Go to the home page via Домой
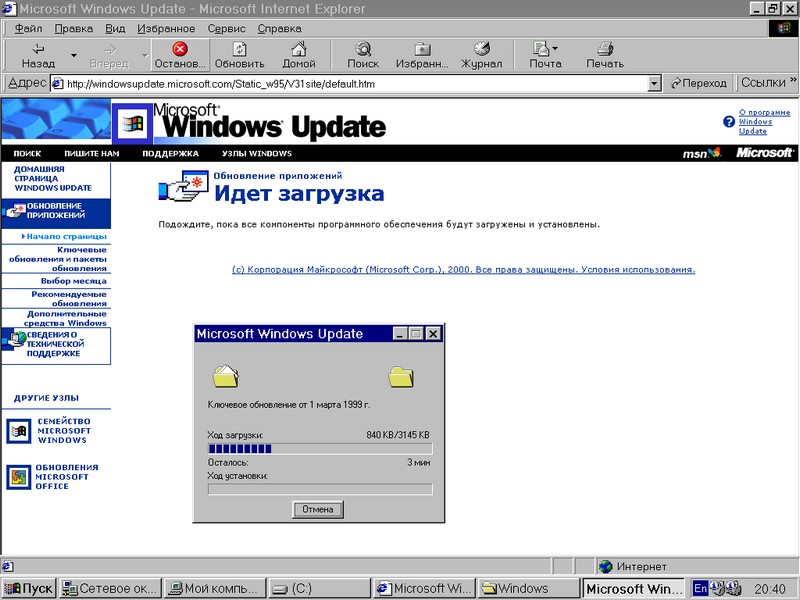The height and width of the screenshot is (600, 800). point(299,56)
